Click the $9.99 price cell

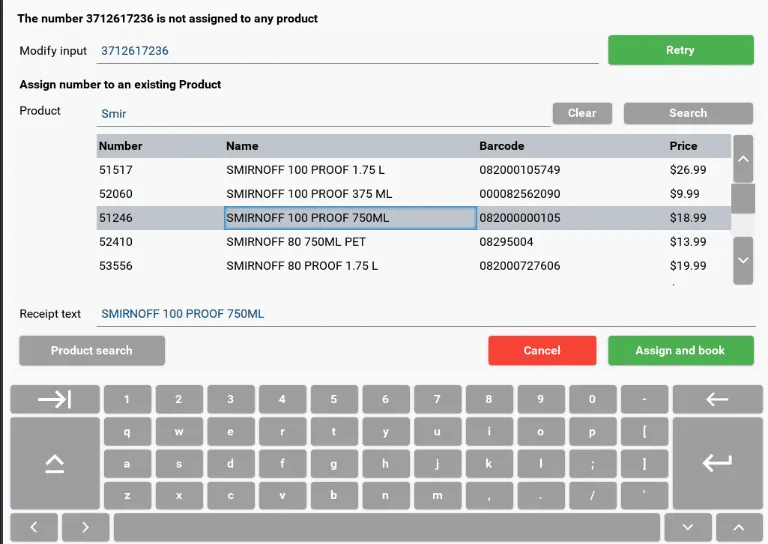pos(685,194)
